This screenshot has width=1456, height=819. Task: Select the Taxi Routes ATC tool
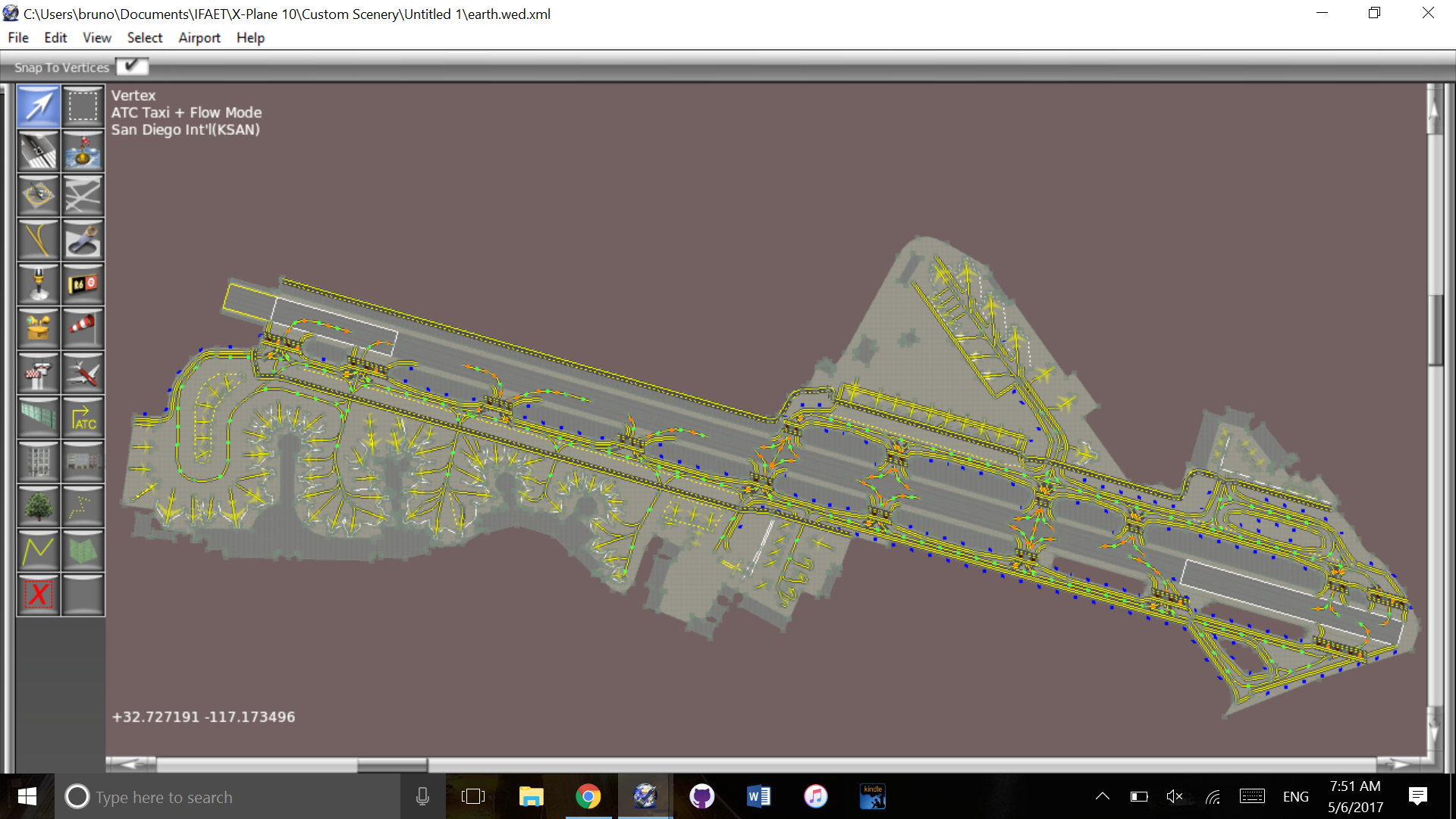click(x=83, y=417)
